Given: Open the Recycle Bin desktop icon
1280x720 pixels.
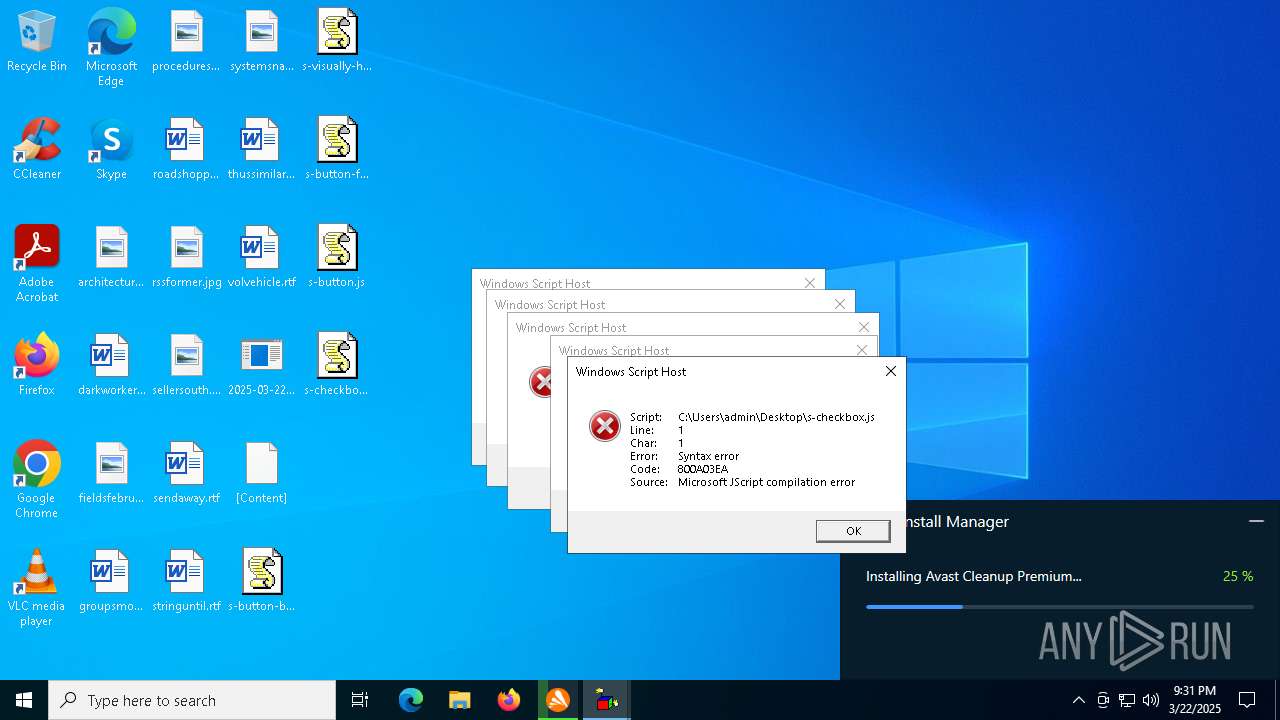Looking at the screenshot, I should [37, 42].
